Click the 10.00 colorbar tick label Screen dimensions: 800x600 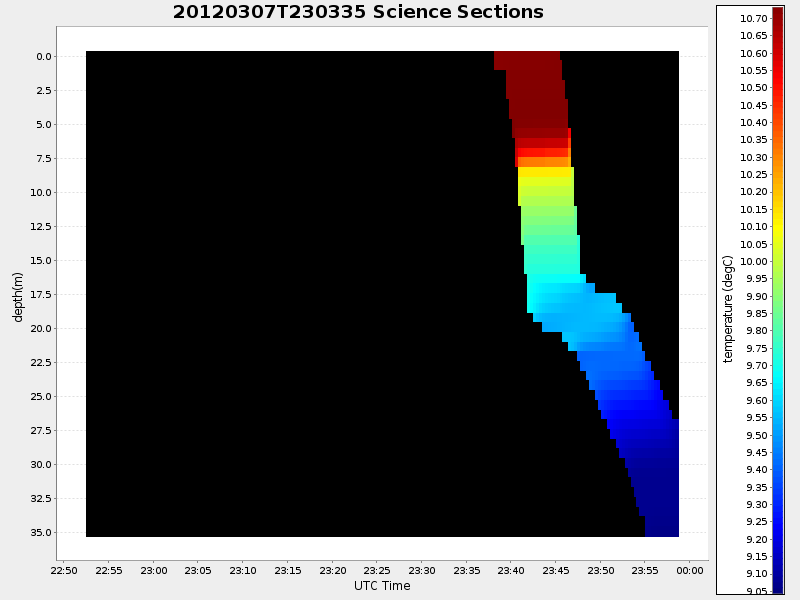coord(754,262)
